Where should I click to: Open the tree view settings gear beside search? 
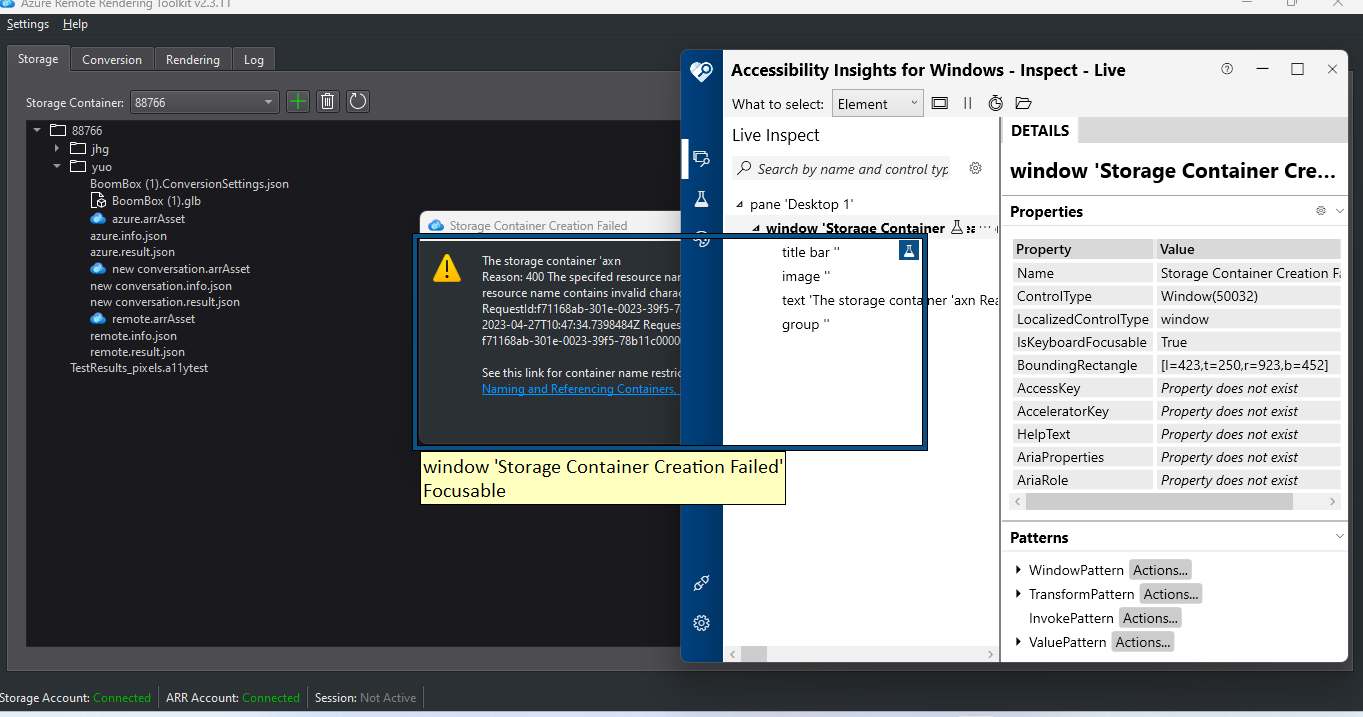[x=976, y=168]
